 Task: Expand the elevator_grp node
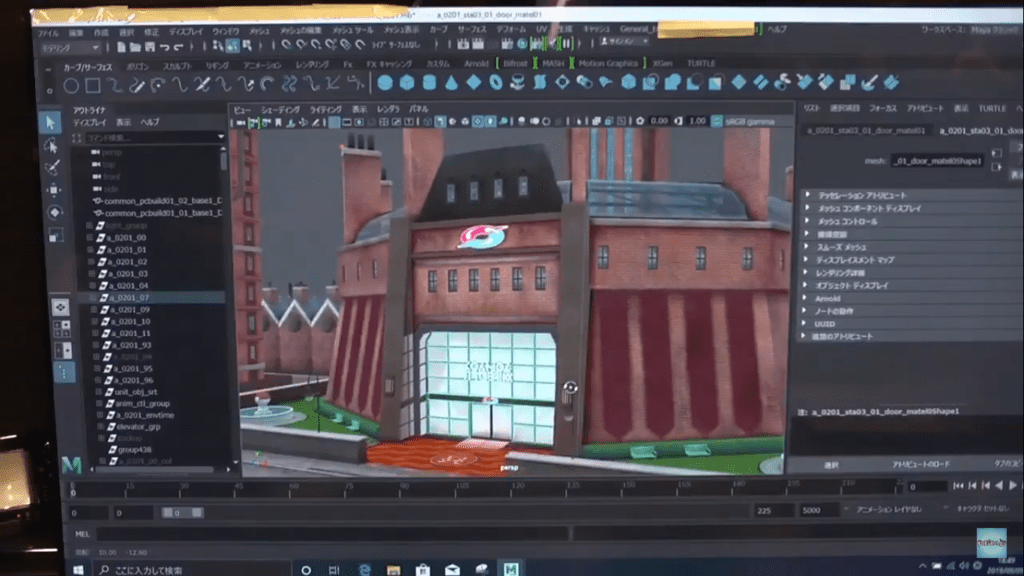(x=101, y=426)
